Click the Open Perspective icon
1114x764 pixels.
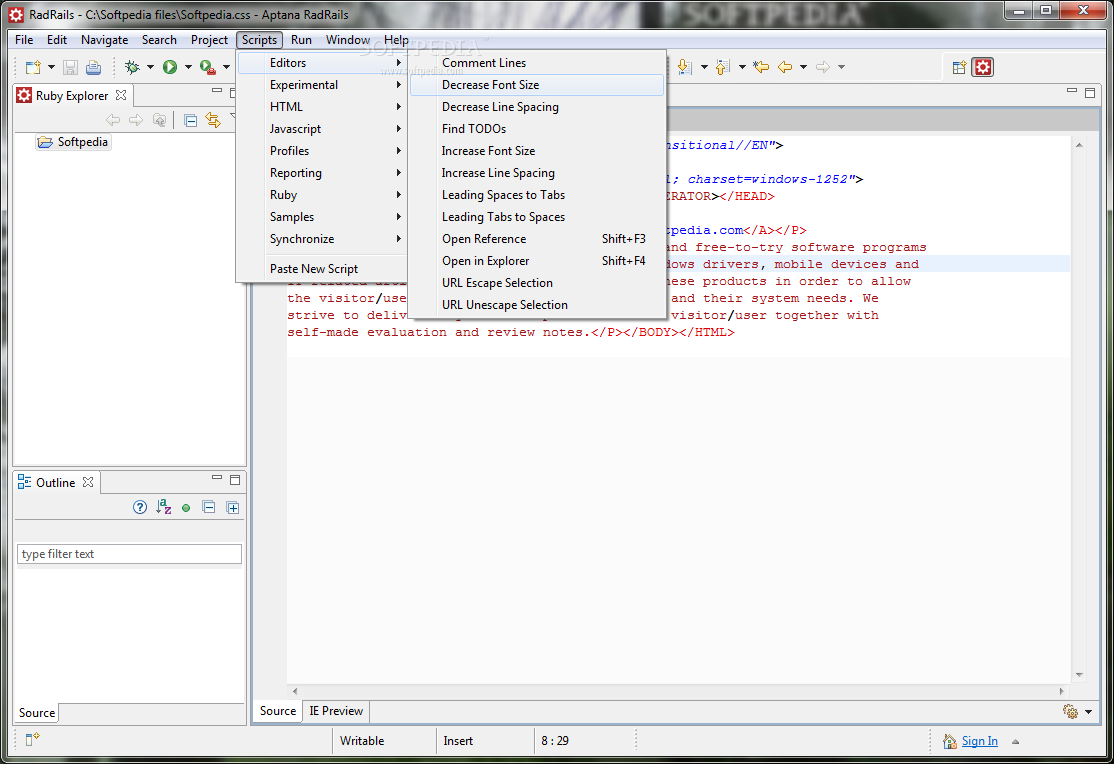[x=960, y=68]
